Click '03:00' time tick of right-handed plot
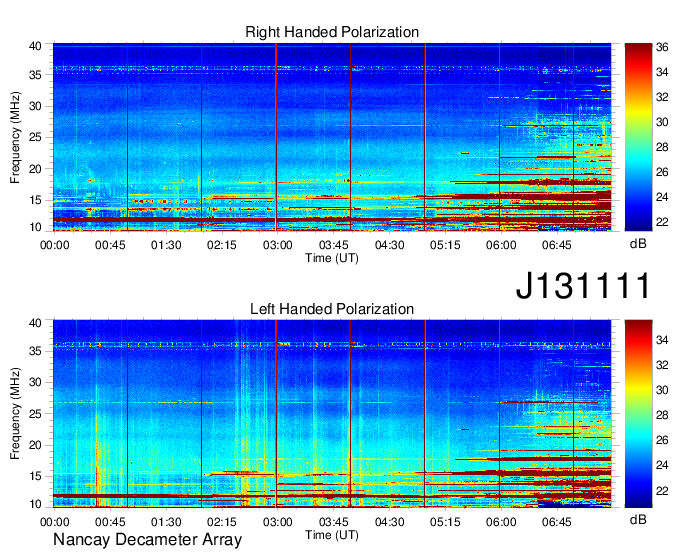 click(x=278, y=245)
